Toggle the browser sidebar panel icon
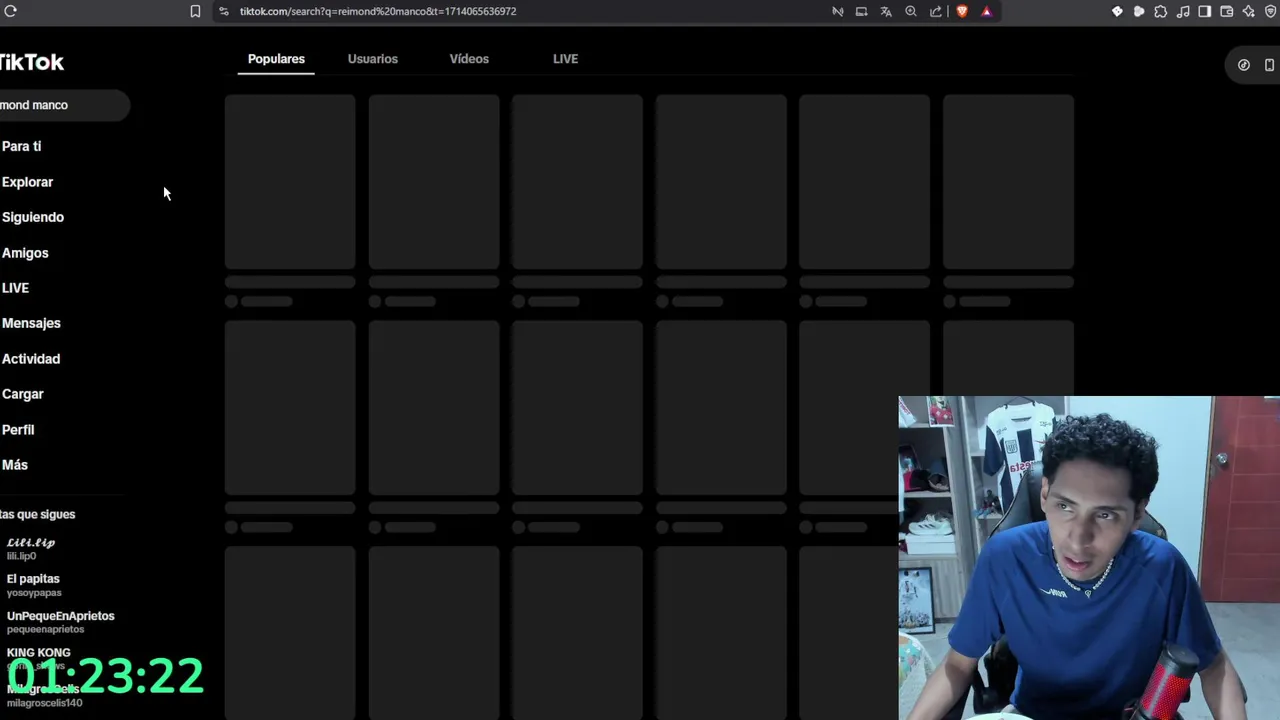Viewport: 1280px width, 720px height. pyautogui.click(x=1205, y=11)
